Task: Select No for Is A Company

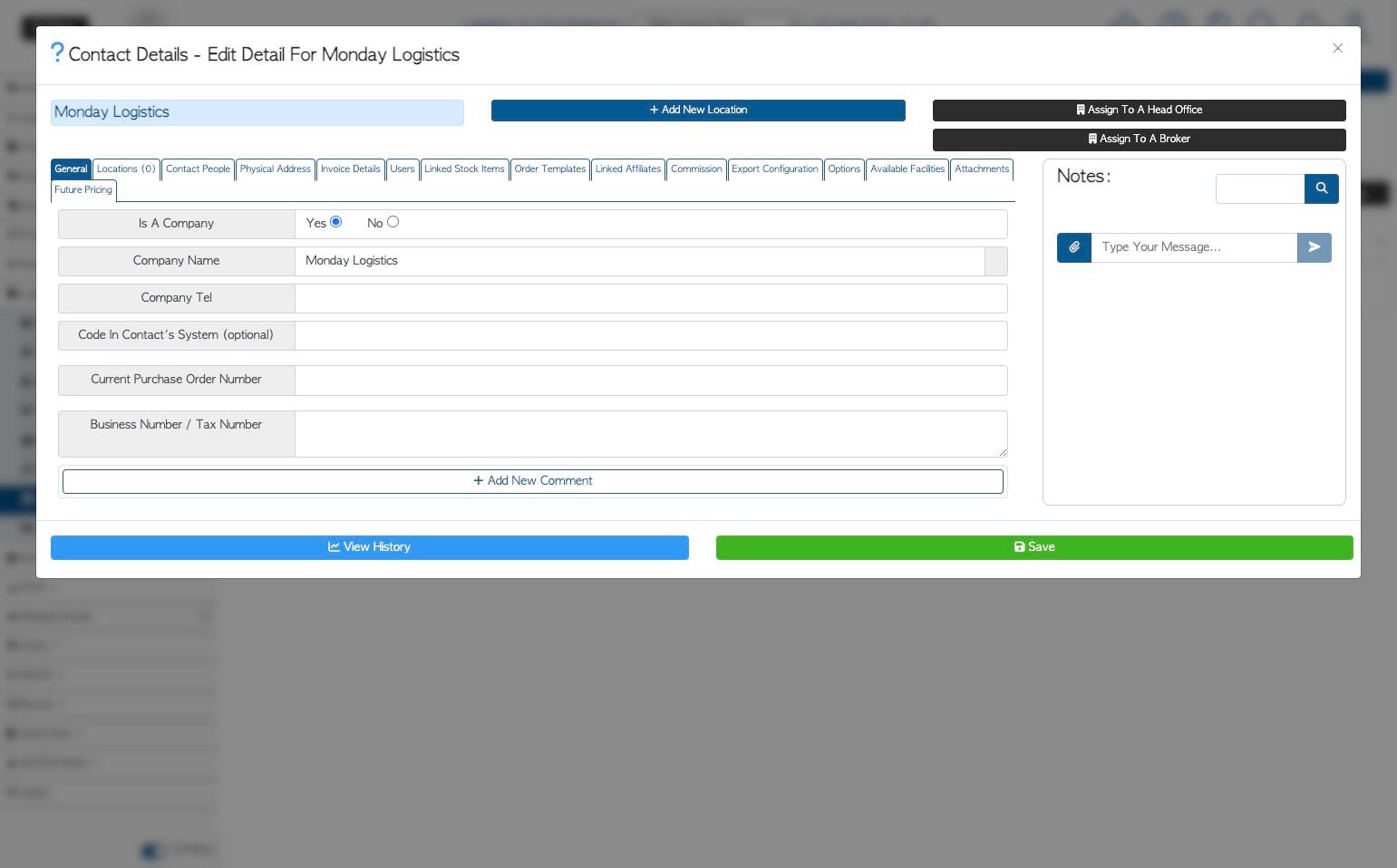Action: (393, 222)
